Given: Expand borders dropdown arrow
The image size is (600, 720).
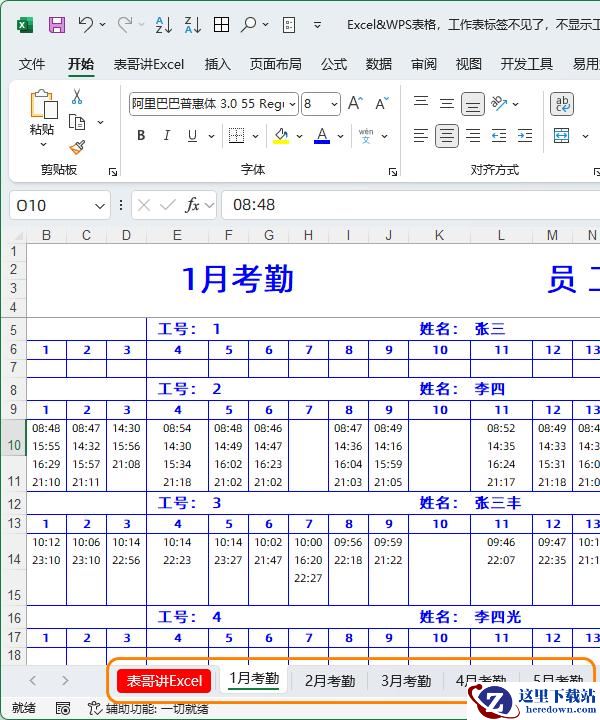Looking at the screenshot, I should [255, 136].
